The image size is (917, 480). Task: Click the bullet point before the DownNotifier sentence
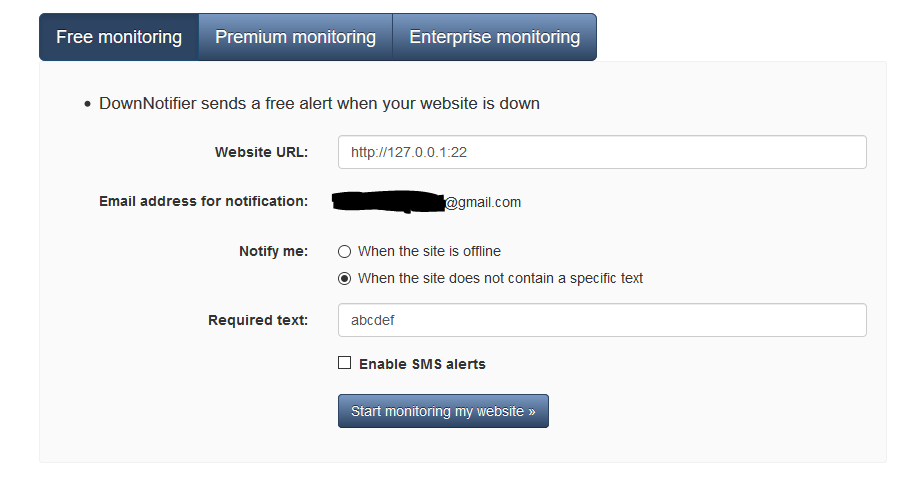[88, 104]
